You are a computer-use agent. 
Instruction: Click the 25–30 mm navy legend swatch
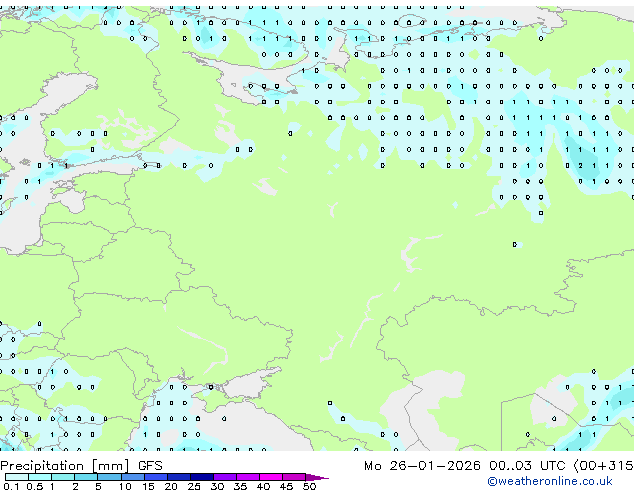coord(202,477)
